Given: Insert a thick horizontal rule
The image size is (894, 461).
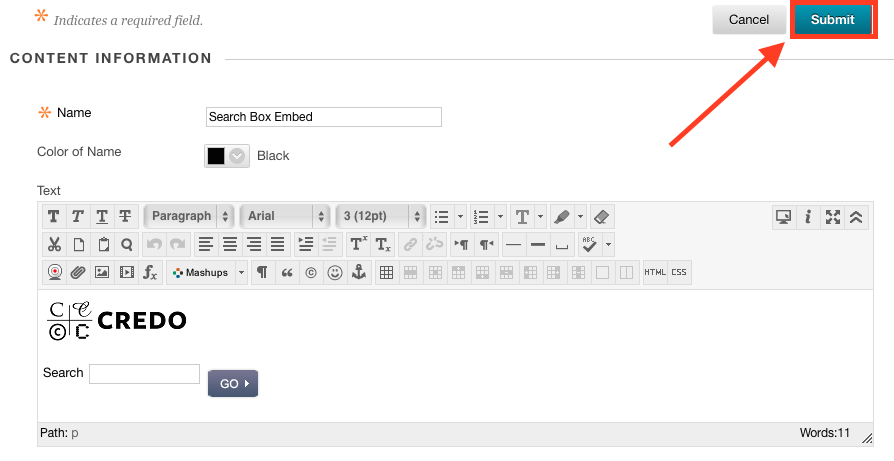Looking at the screenshot, I should pos(538,244).
